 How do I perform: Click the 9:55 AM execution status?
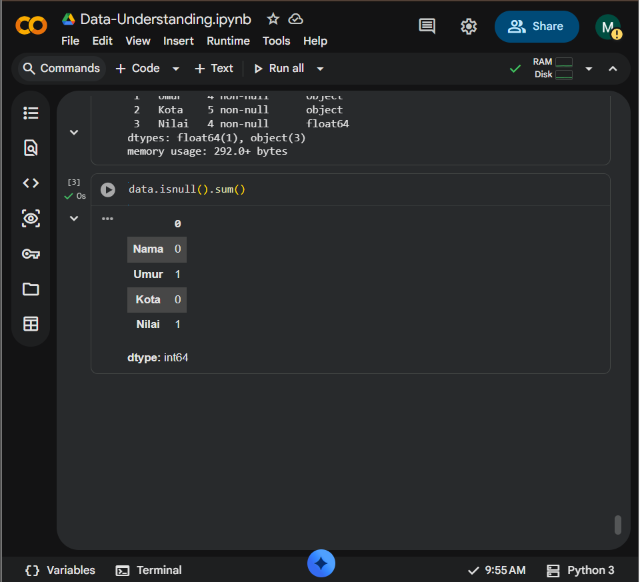tap(497, 570)
